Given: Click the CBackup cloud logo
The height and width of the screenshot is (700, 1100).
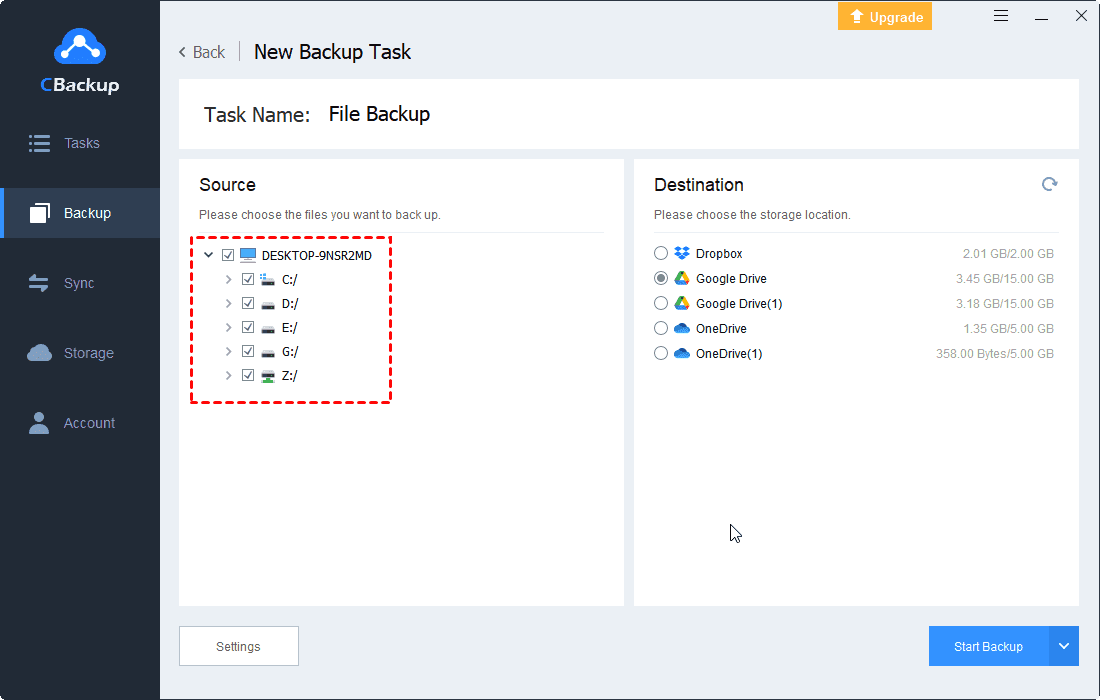Looking at the screenshot, I should pyautogui.click(x=79, y=48).
